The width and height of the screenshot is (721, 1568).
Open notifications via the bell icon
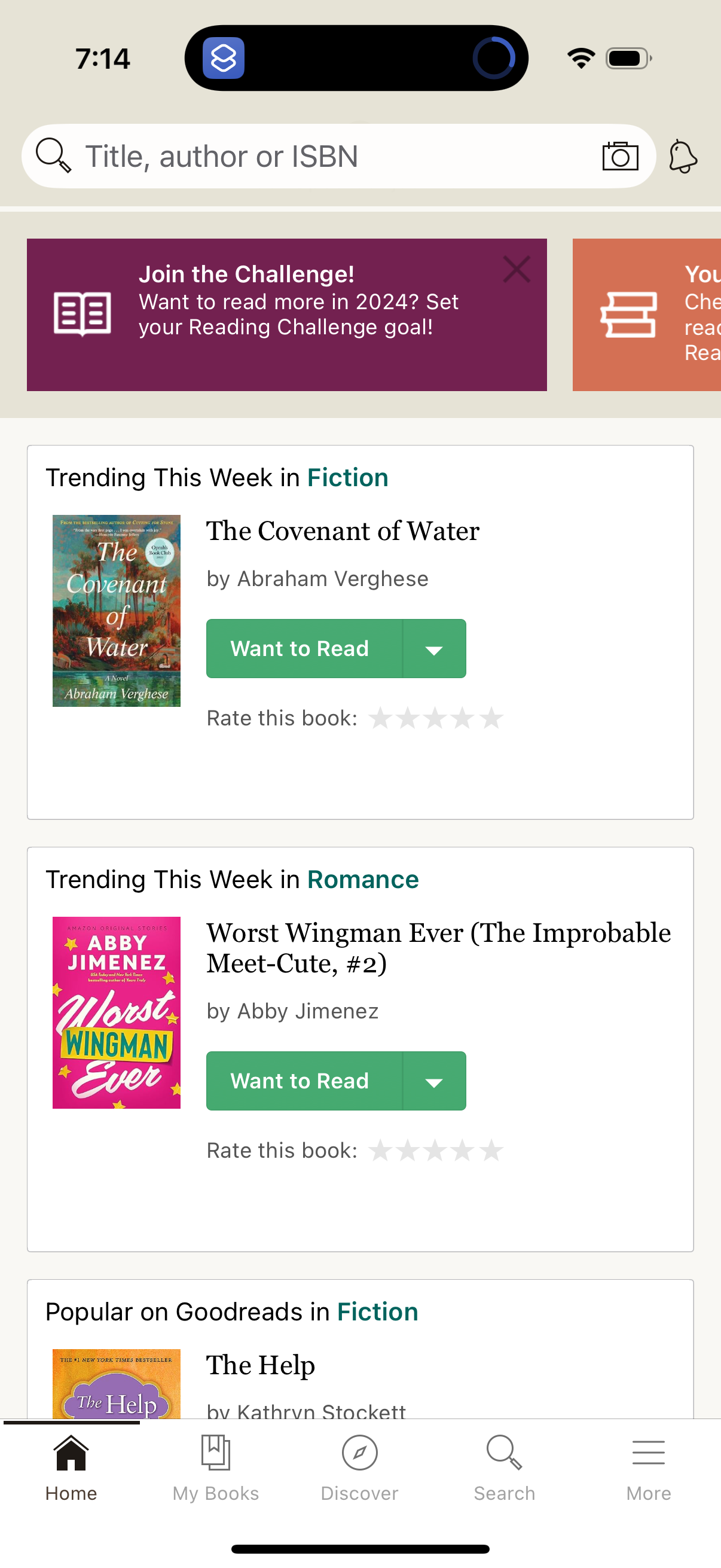tap(683, 156)
